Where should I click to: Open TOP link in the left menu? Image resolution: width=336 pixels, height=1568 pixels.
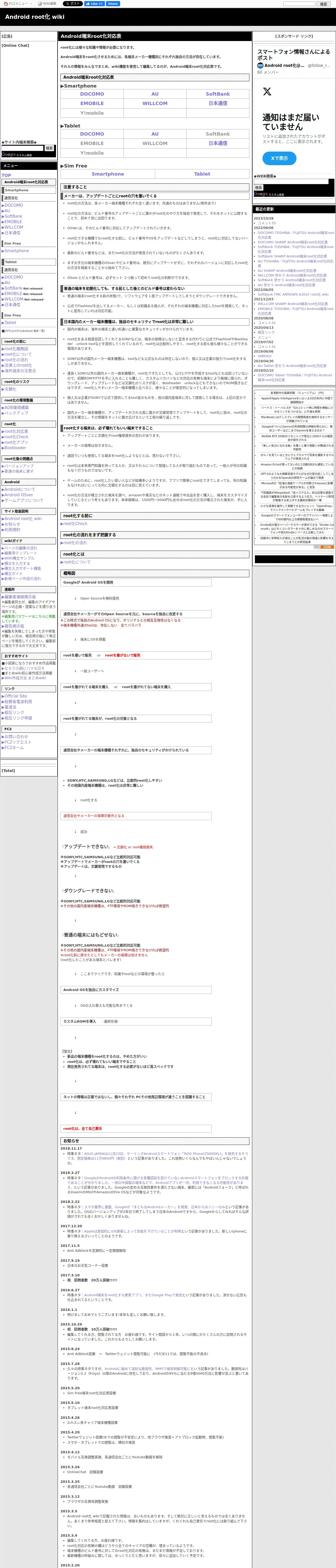6,175
